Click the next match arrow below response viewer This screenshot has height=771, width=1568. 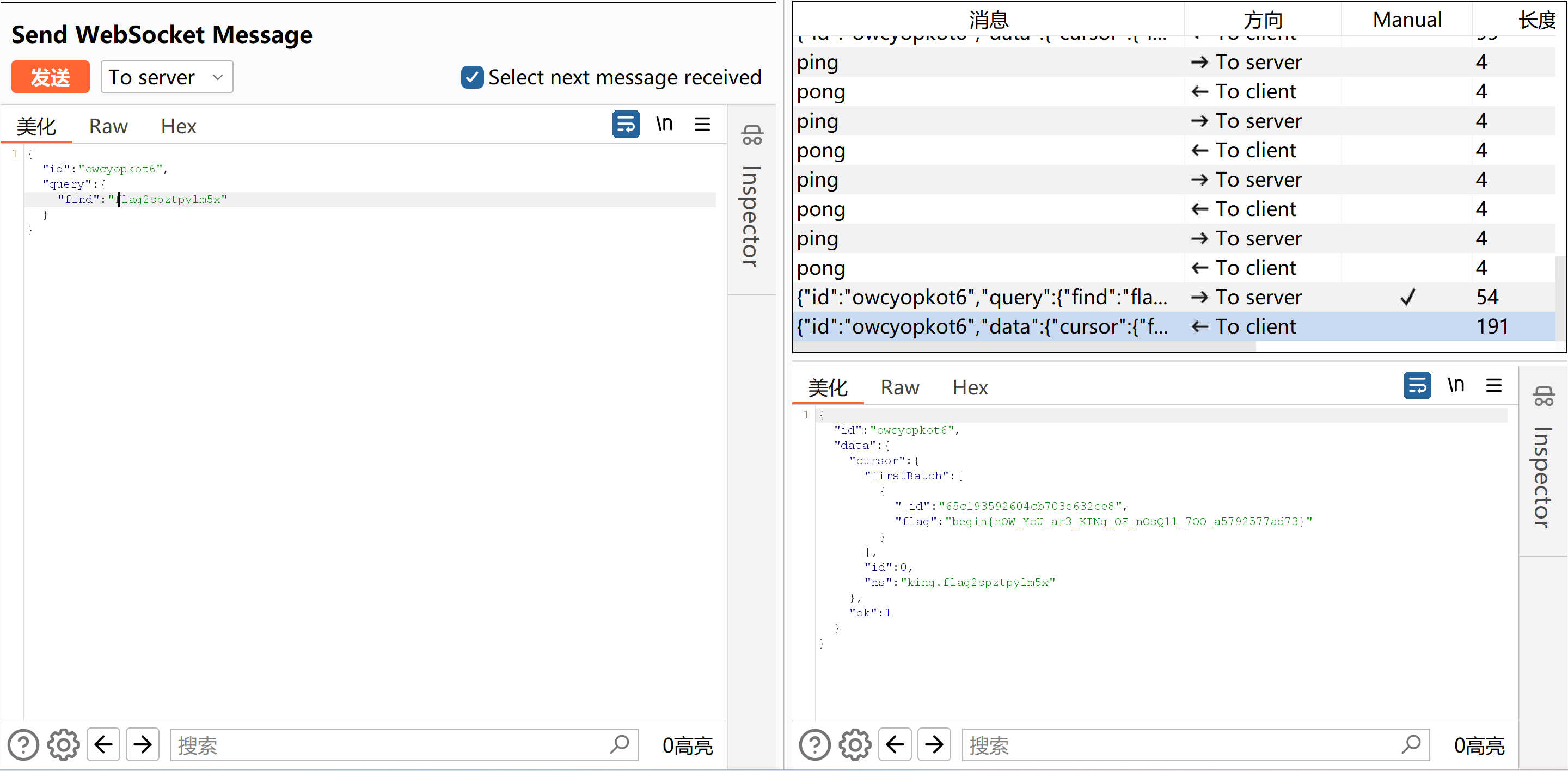[x=934, y=744]
